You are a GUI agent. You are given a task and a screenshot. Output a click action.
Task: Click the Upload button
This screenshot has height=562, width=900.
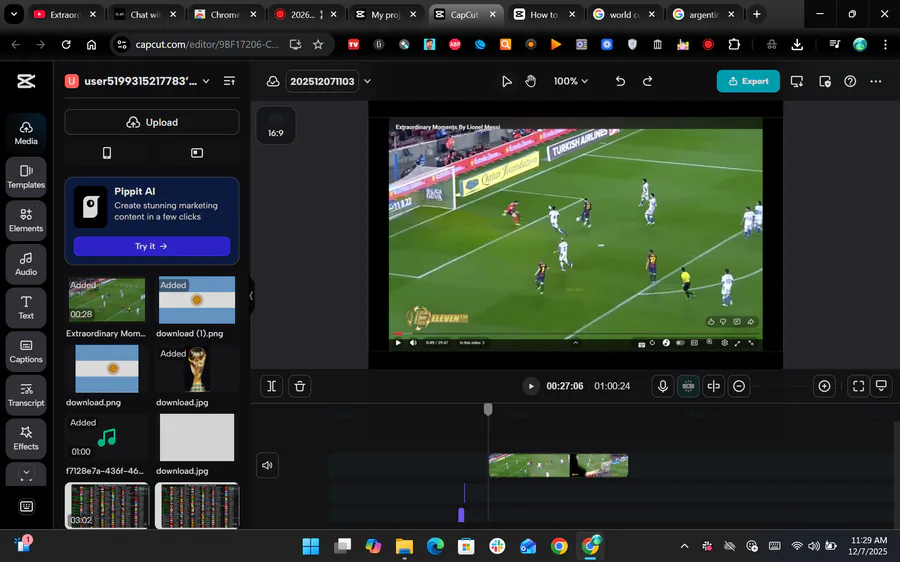click(x=152, y=122)
